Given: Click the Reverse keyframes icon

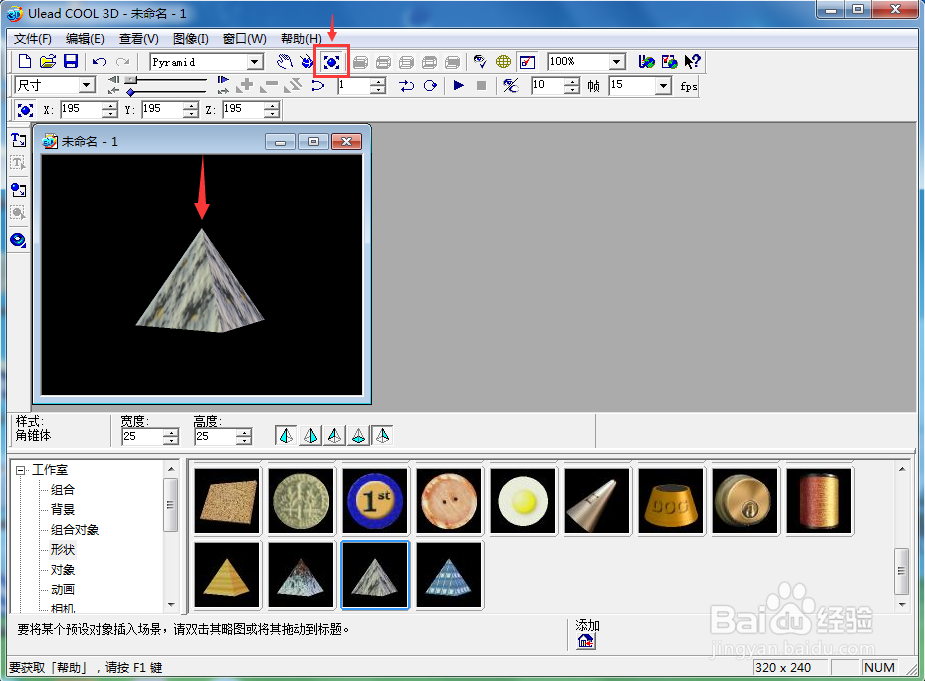Looking at the screenshot, I should pos(293,86).
